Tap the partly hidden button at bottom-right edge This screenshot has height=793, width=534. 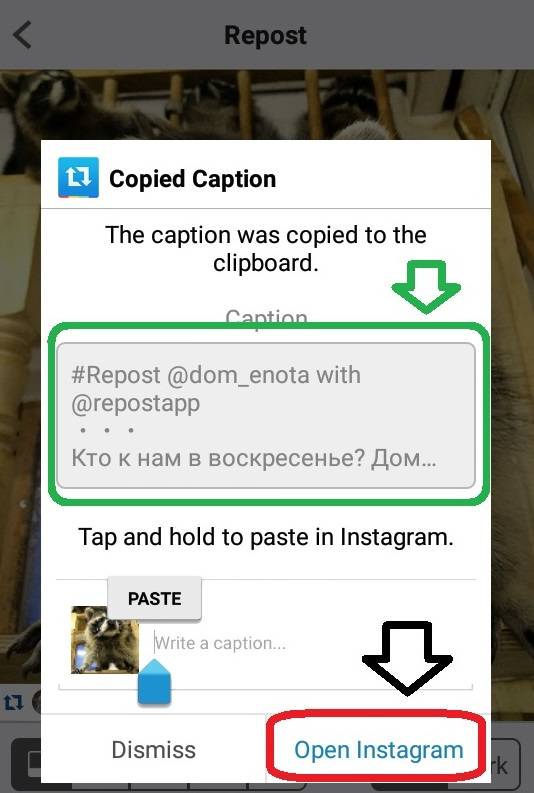point(506,763)
